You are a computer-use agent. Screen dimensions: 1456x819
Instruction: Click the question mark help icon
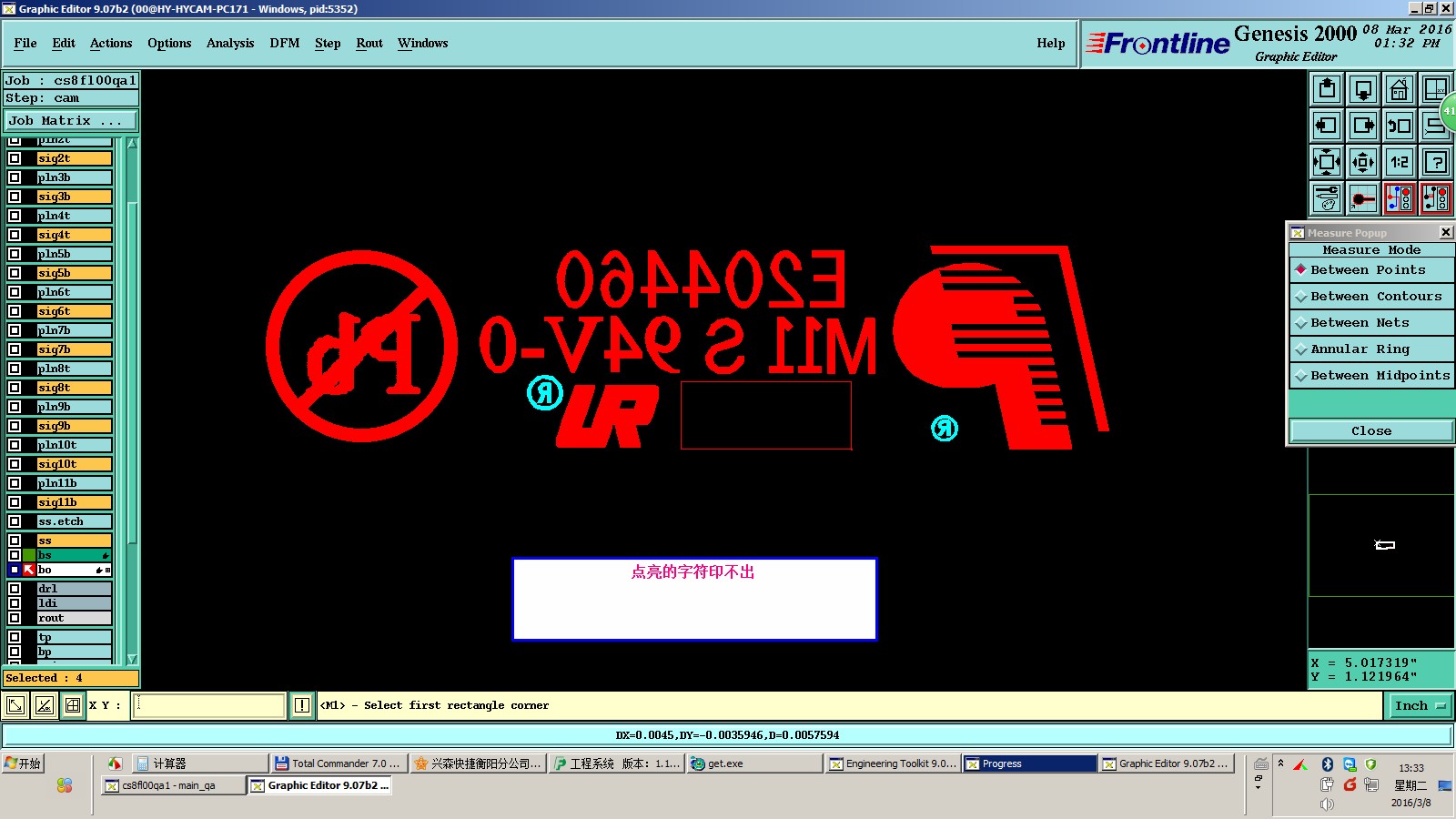click(1435, 162)
